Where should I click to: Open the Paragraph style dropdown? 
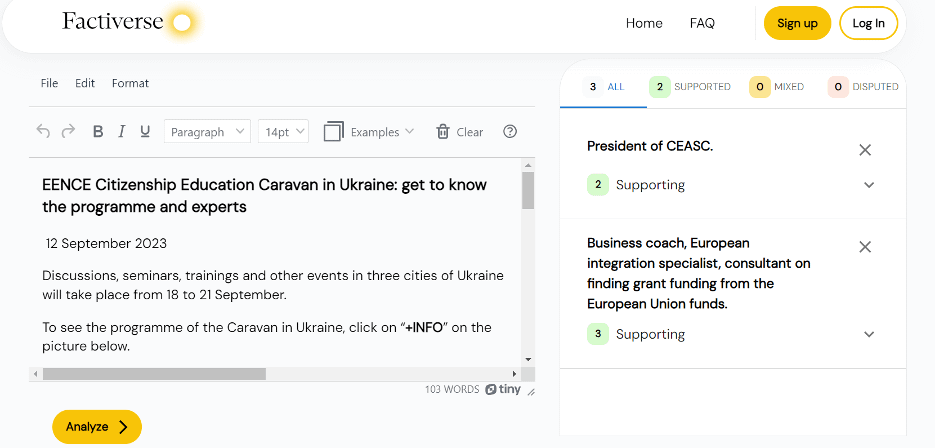click(x=207, y=131)
